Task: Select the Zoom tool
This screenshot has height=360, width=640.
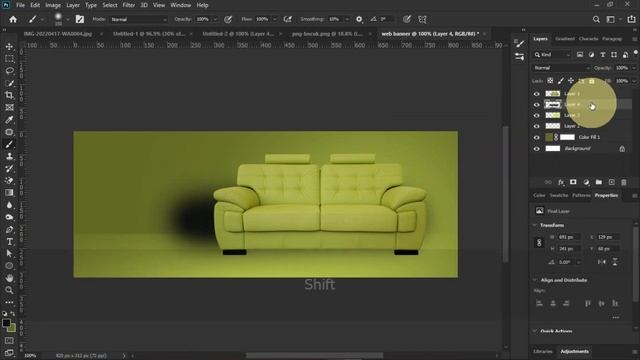Action: tap(9, 290)
